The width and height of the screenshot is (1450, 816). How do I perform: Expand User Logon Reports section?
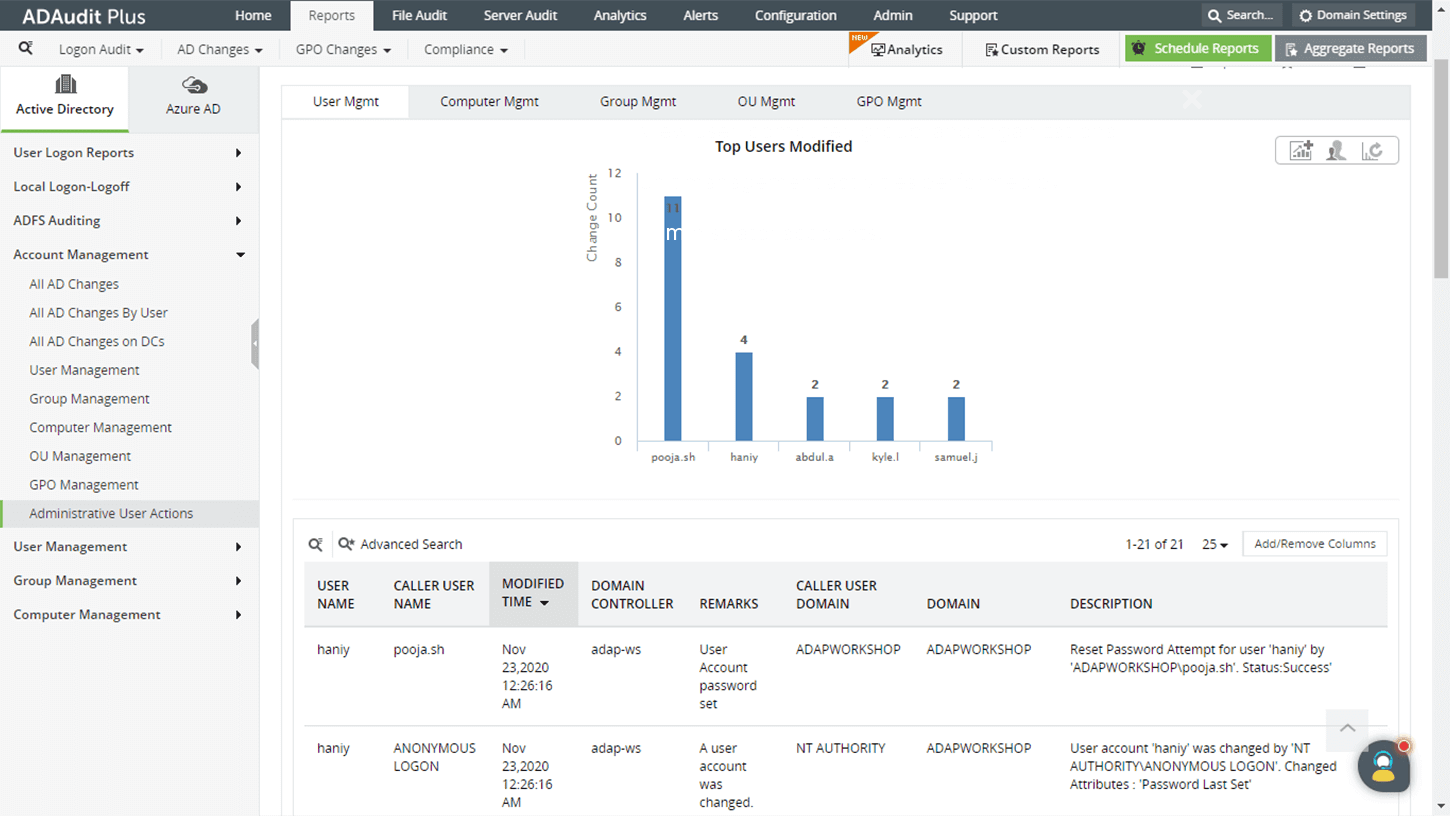click(129, 153)
